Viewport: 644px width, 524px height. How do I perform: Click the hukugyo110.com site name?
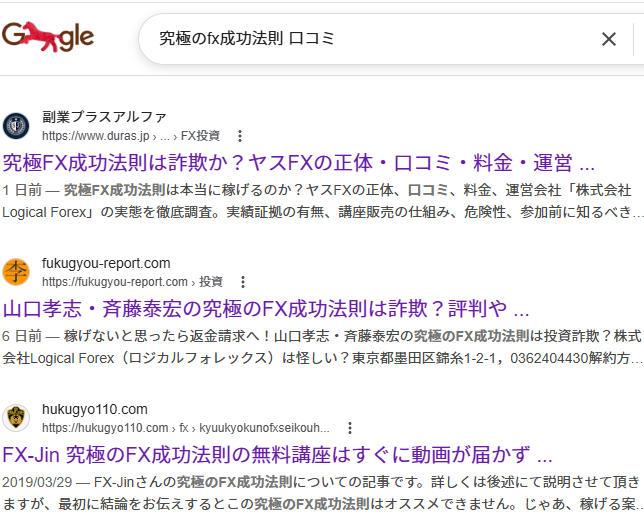pyautogui.click(x=94, y=409)
